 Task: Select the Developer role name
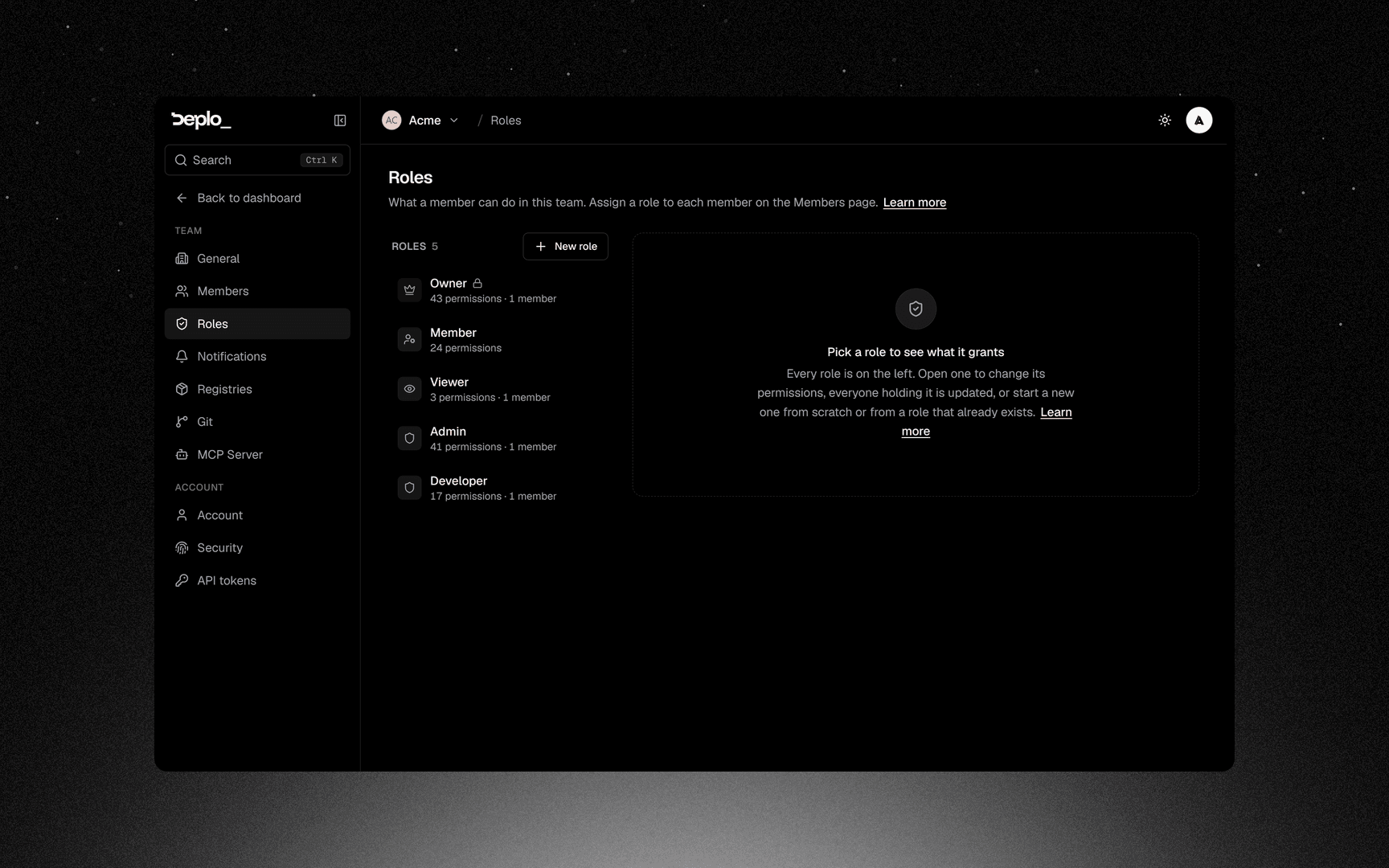(459, 481)
